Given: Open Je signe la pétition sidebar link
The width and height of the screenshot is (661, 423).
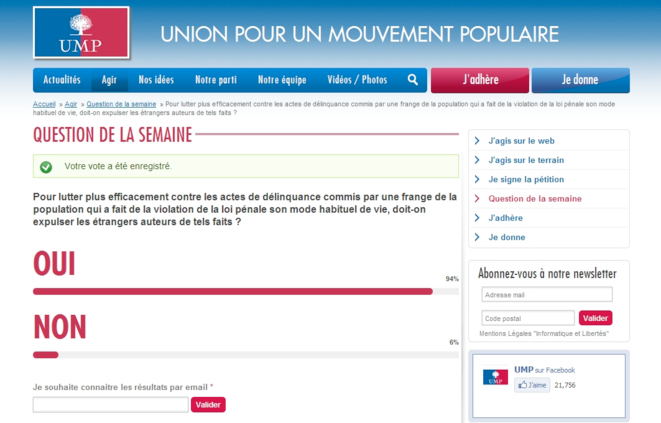Looking at the screenshot, I should coord(526,180).
